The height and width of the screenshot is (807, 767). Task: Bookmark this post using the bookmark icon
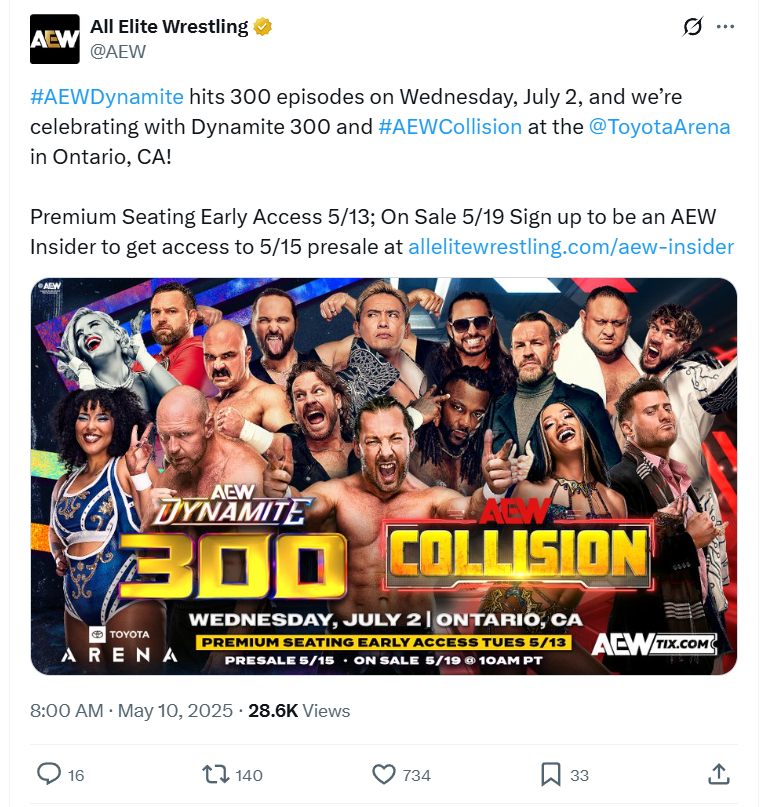[x=550, y=774]
